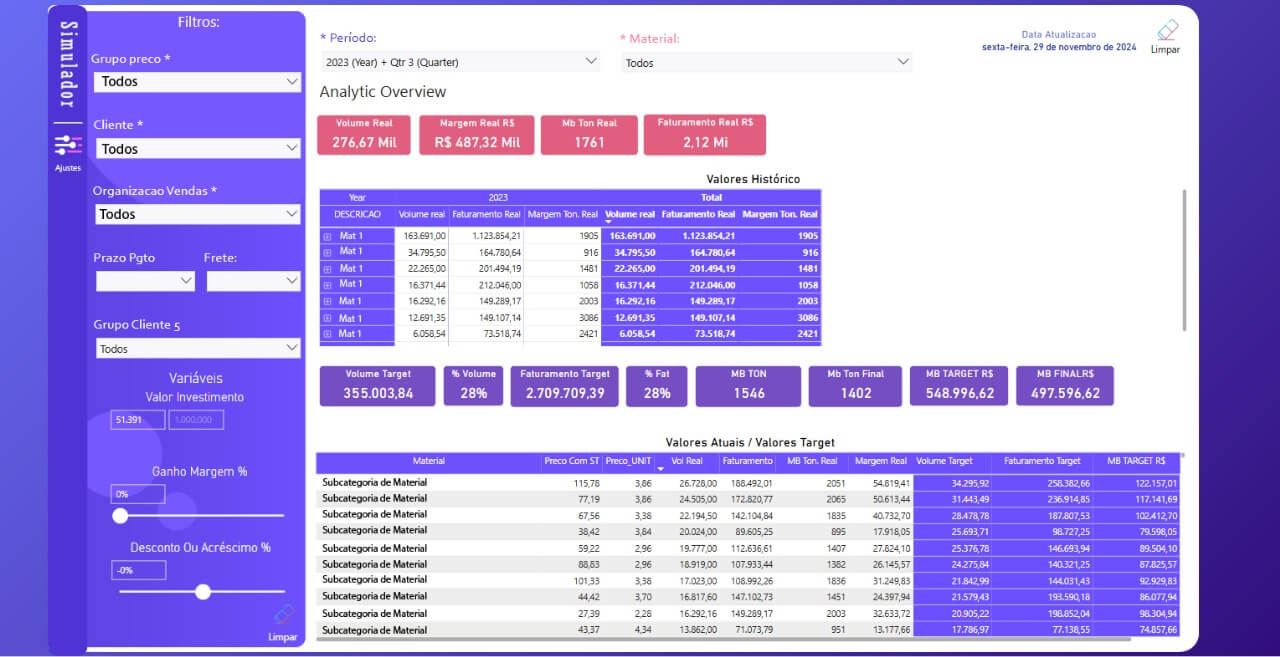Open the Período dropdown showing 2023 Qtr 3
1280x657 pixels.
coord(459,62)
